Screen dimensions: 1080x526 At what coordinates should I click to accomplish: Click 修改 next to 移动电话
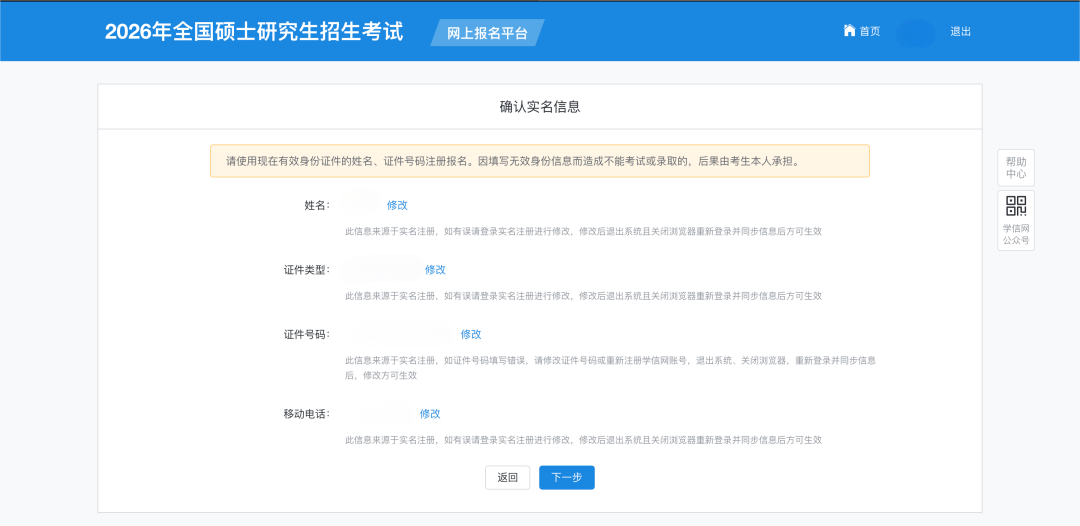click(x=430, y=414)
